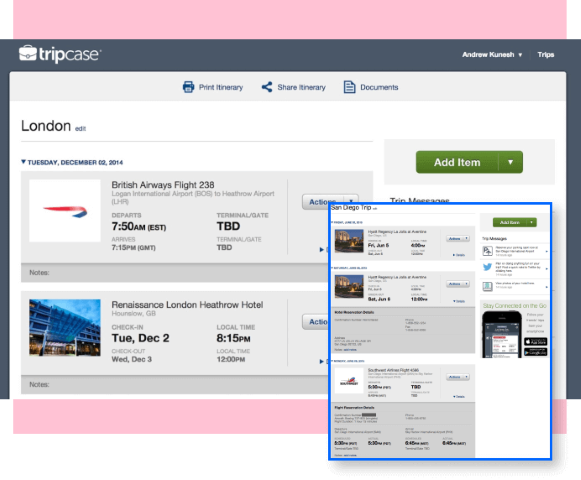Open the Andrew Kunesh account menu
The image size is (581, 480).
coord(492,54)
